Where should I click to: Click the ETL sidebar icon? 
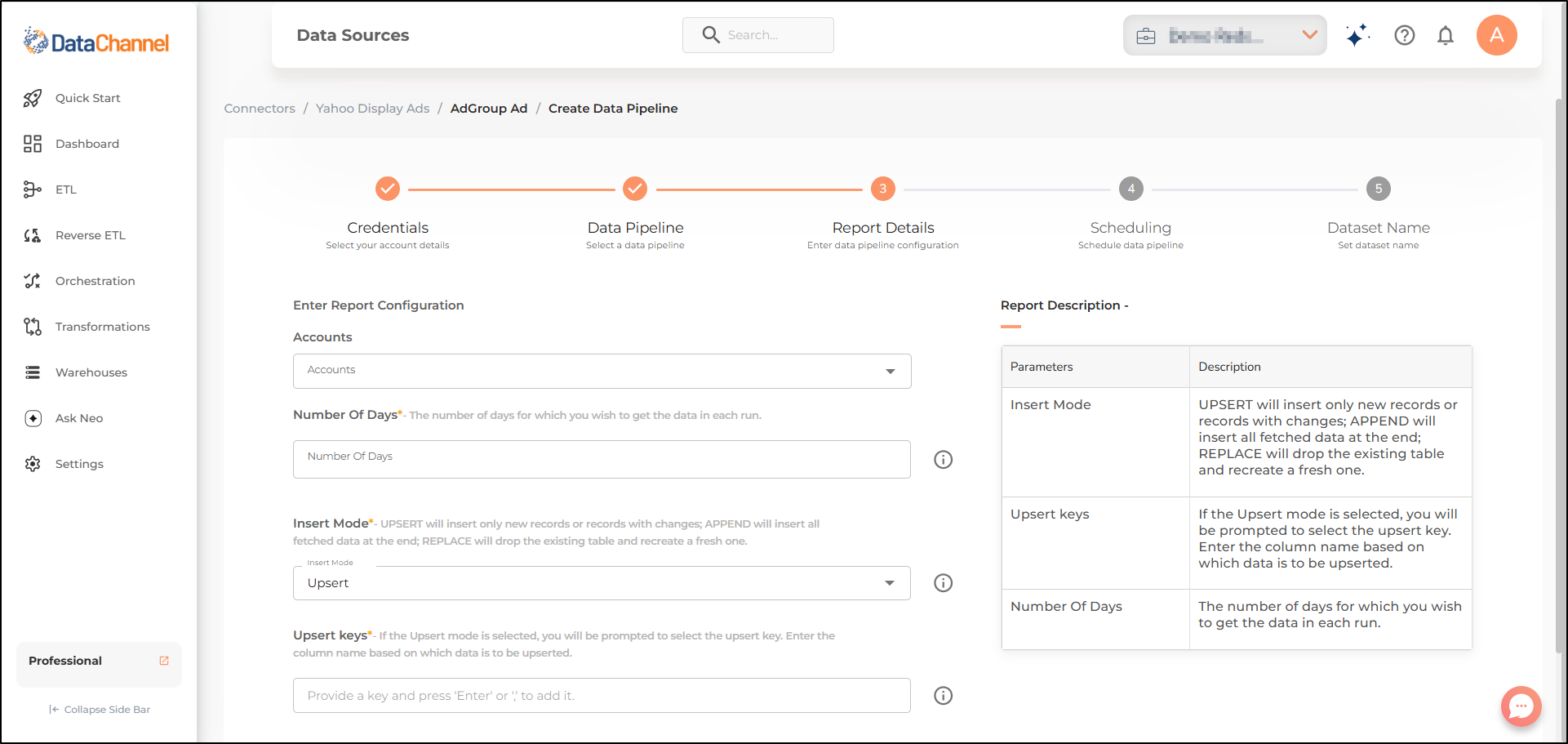33,190
